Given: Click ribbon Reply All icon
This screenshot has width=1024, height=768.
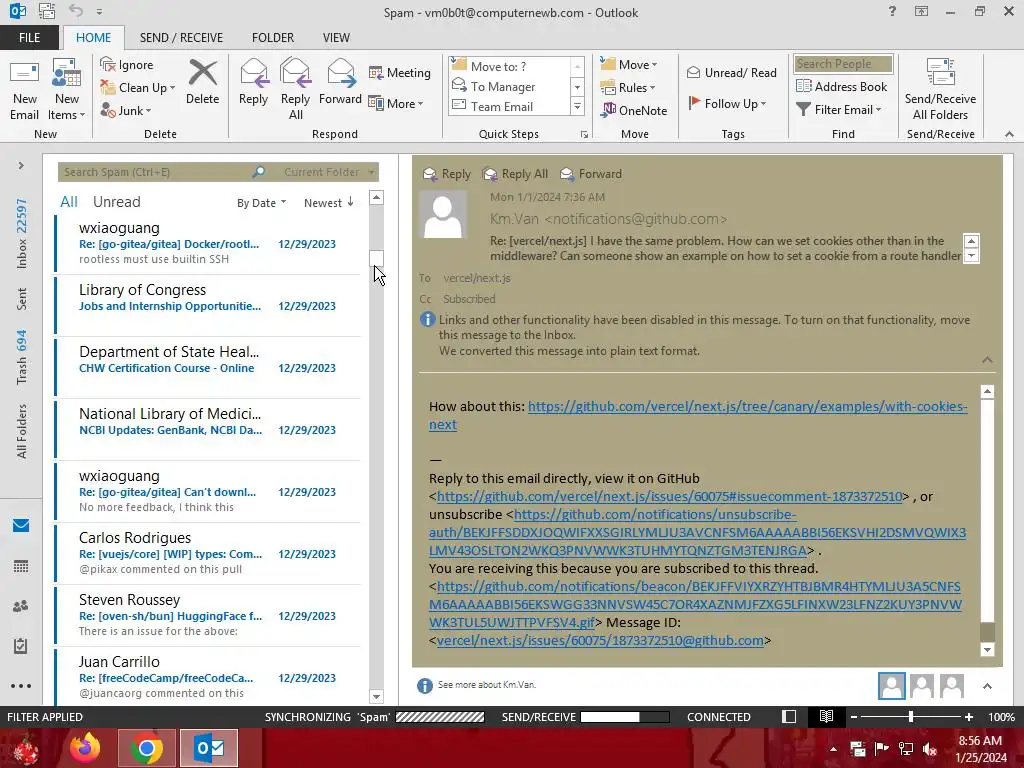Looking at the screenshot, I should click(x=295, y=89).
